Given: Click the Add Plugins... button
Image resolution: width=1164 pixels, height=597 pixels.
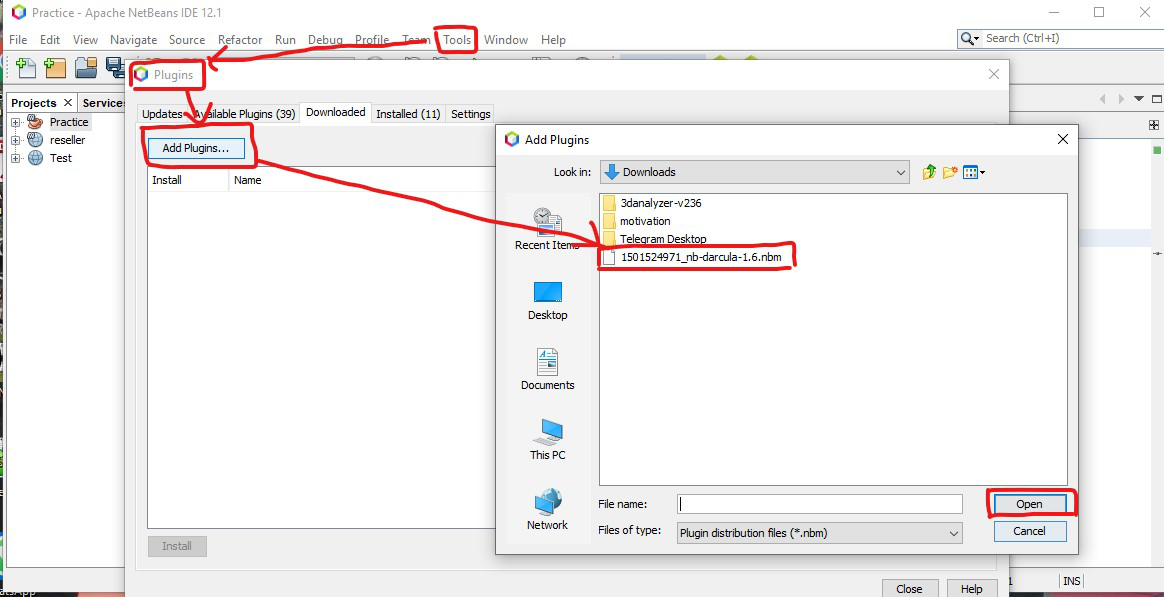Looking at the screenshot, I should [196, 148].
